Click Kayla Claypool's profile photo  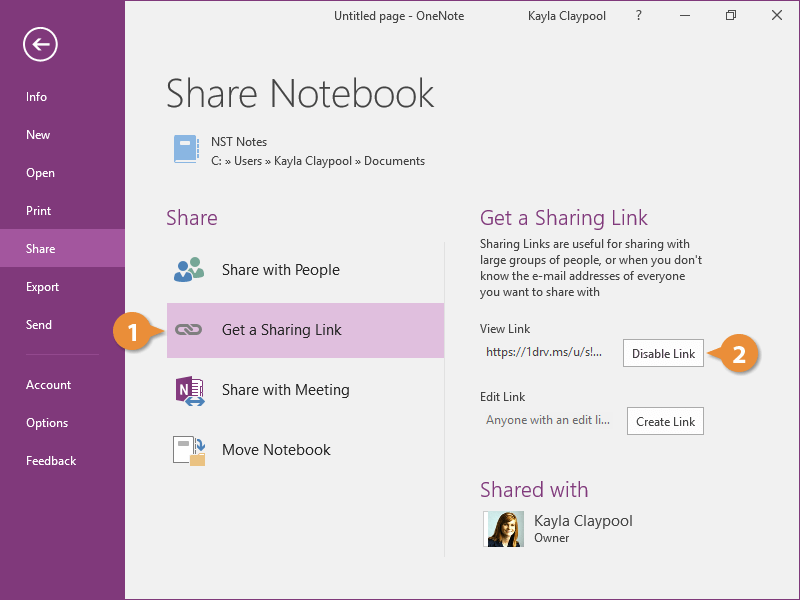click(x=503, y=529)
